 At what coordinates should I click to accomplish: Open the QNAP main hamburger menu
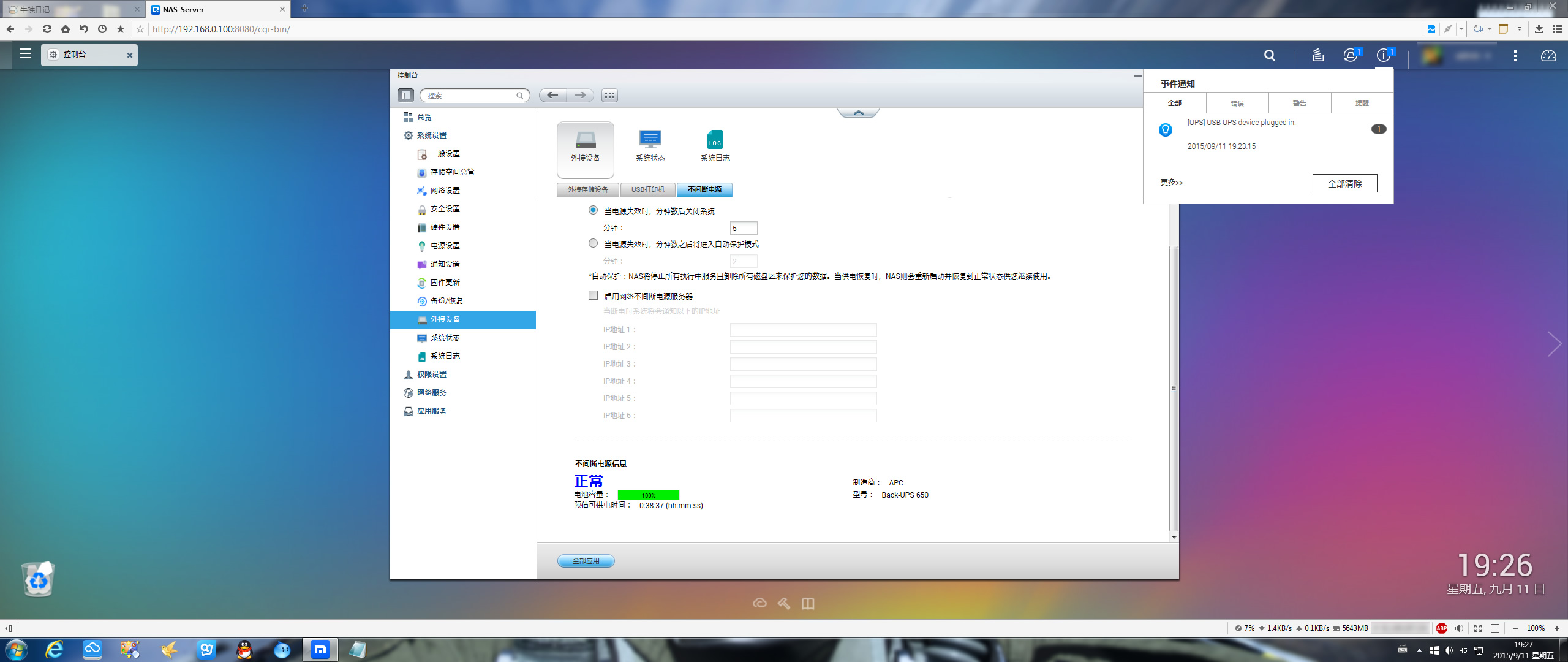click(25, 54)
